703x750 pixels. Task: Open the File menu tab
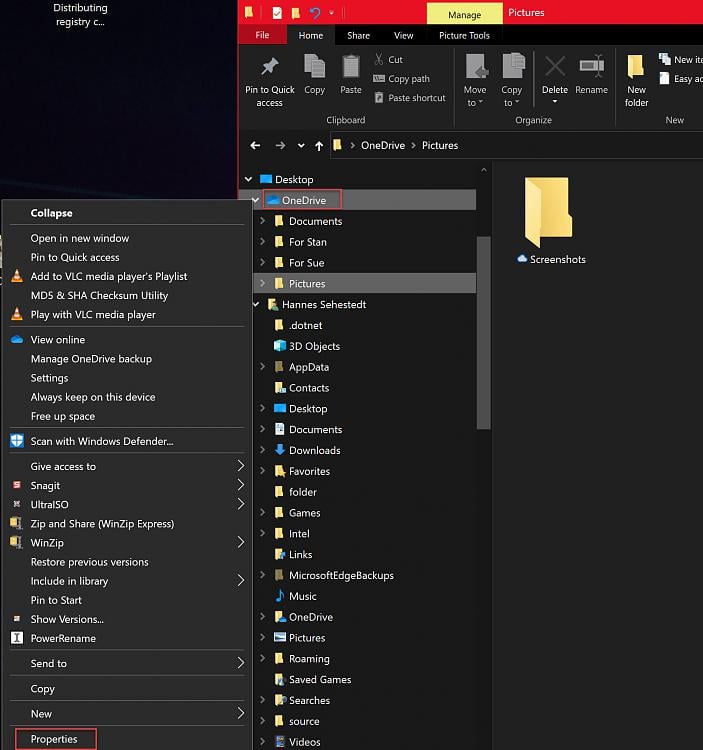click(262, 35)
